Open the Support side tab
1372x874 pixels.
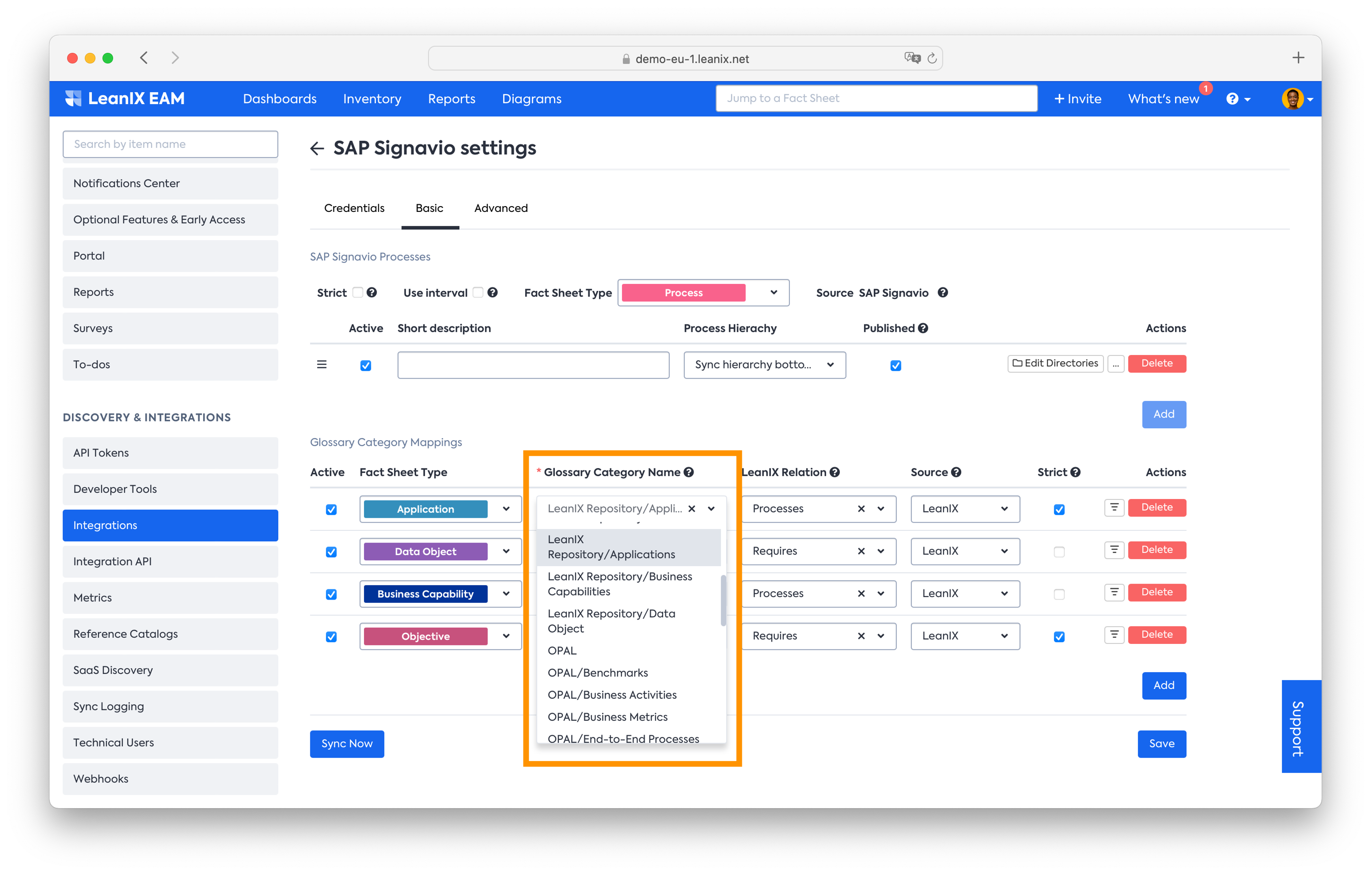click(1301, 726)
